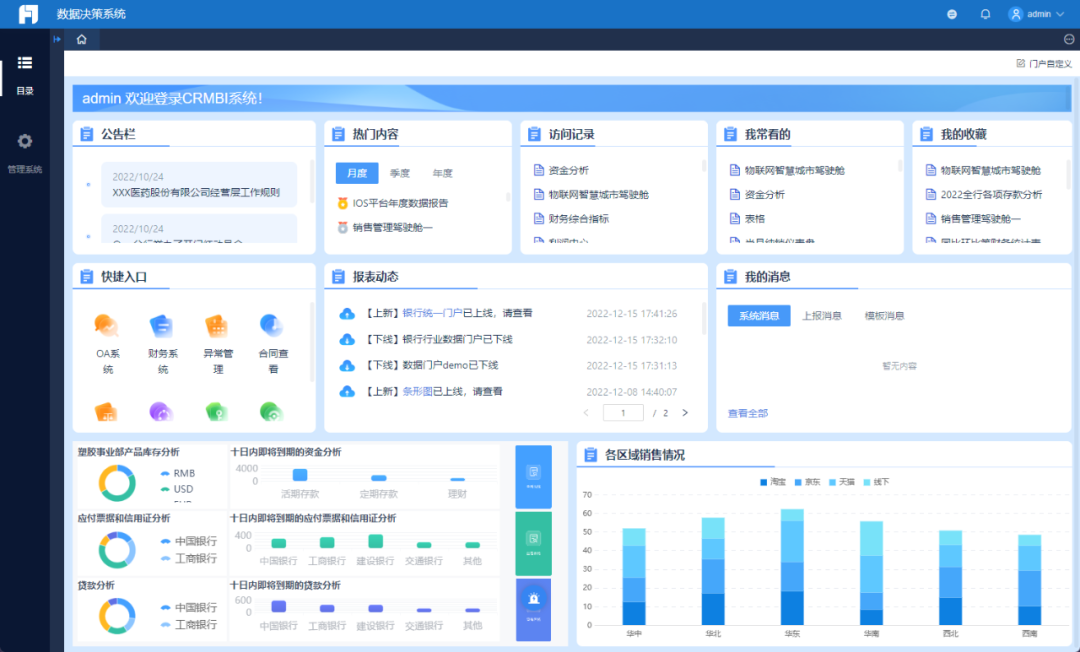Expand the admin account dropdown arrow
1080x652 pixels.
(x=1060, y=14)
